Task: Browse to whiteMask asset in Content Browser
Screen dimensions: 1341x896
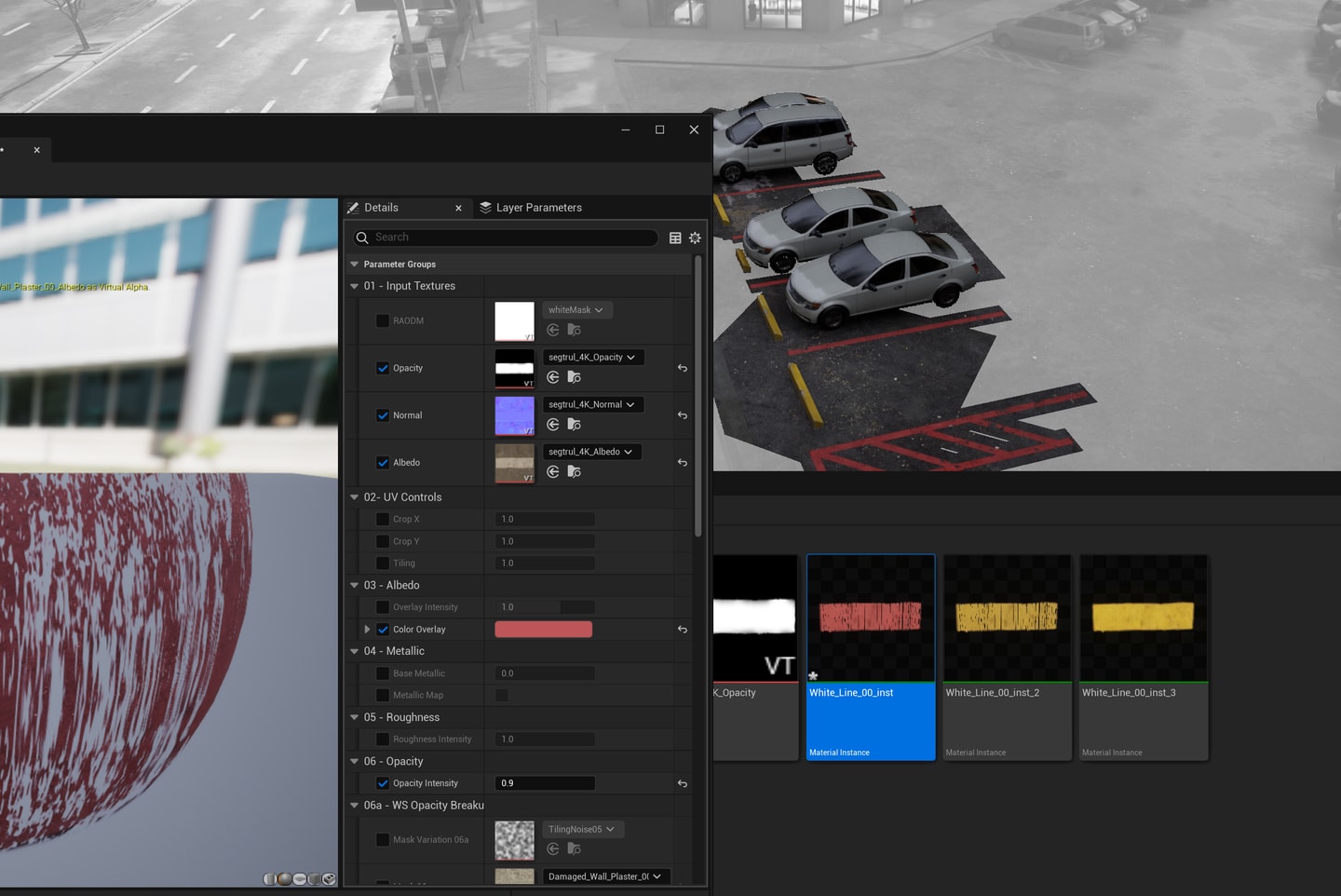Action: pyautogui.click(x=575, y=330)
